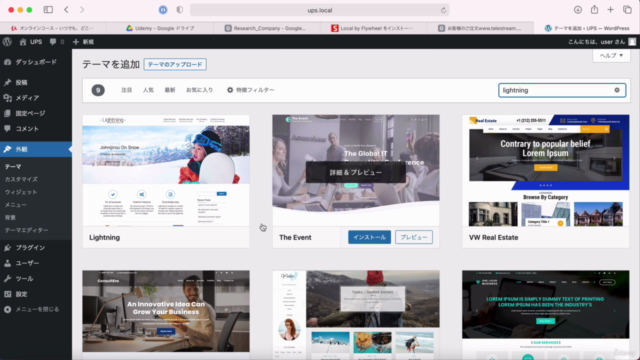
Task: Open the 背景 submenu item
Action: pos(10,218)
